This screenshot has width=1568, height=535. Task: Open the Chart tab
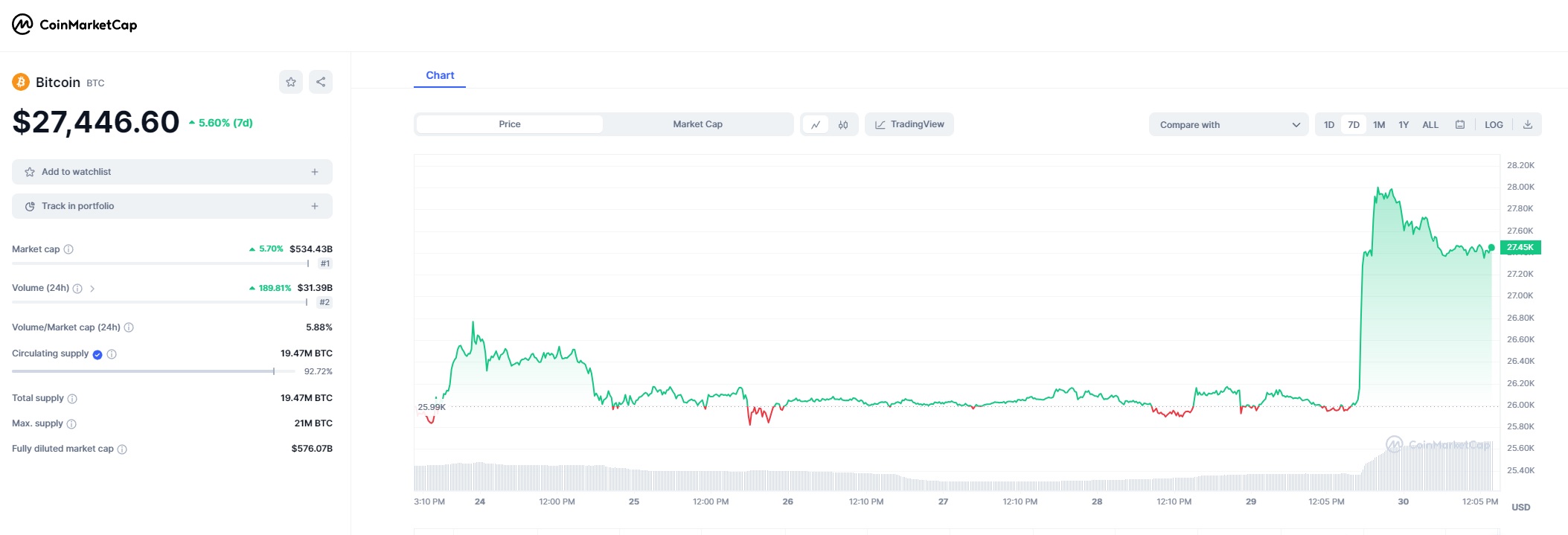point(440,75)
